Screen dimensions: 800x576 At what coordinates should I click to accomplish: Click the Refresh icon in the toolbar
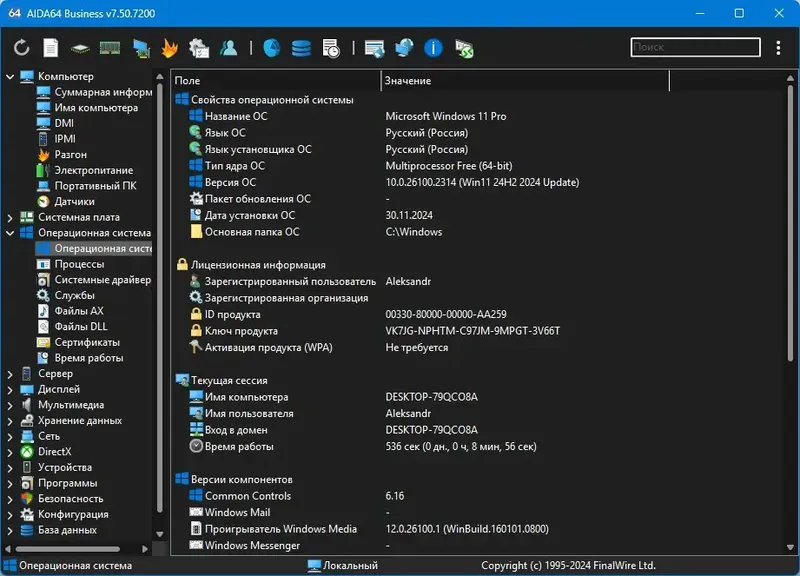click(x=22, y=47)
